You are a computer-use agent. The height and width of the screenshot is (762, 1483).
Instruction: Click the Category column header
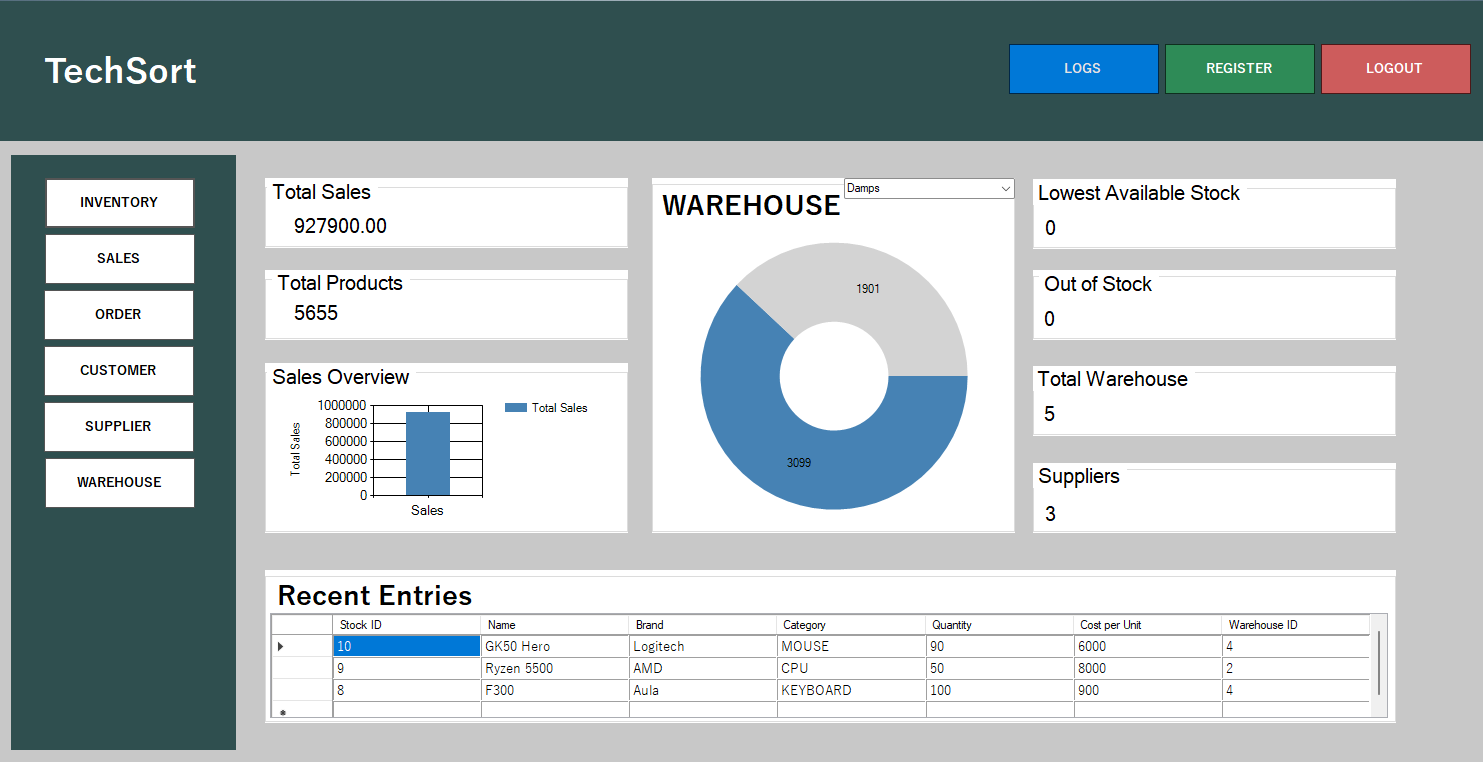point(851,625)
